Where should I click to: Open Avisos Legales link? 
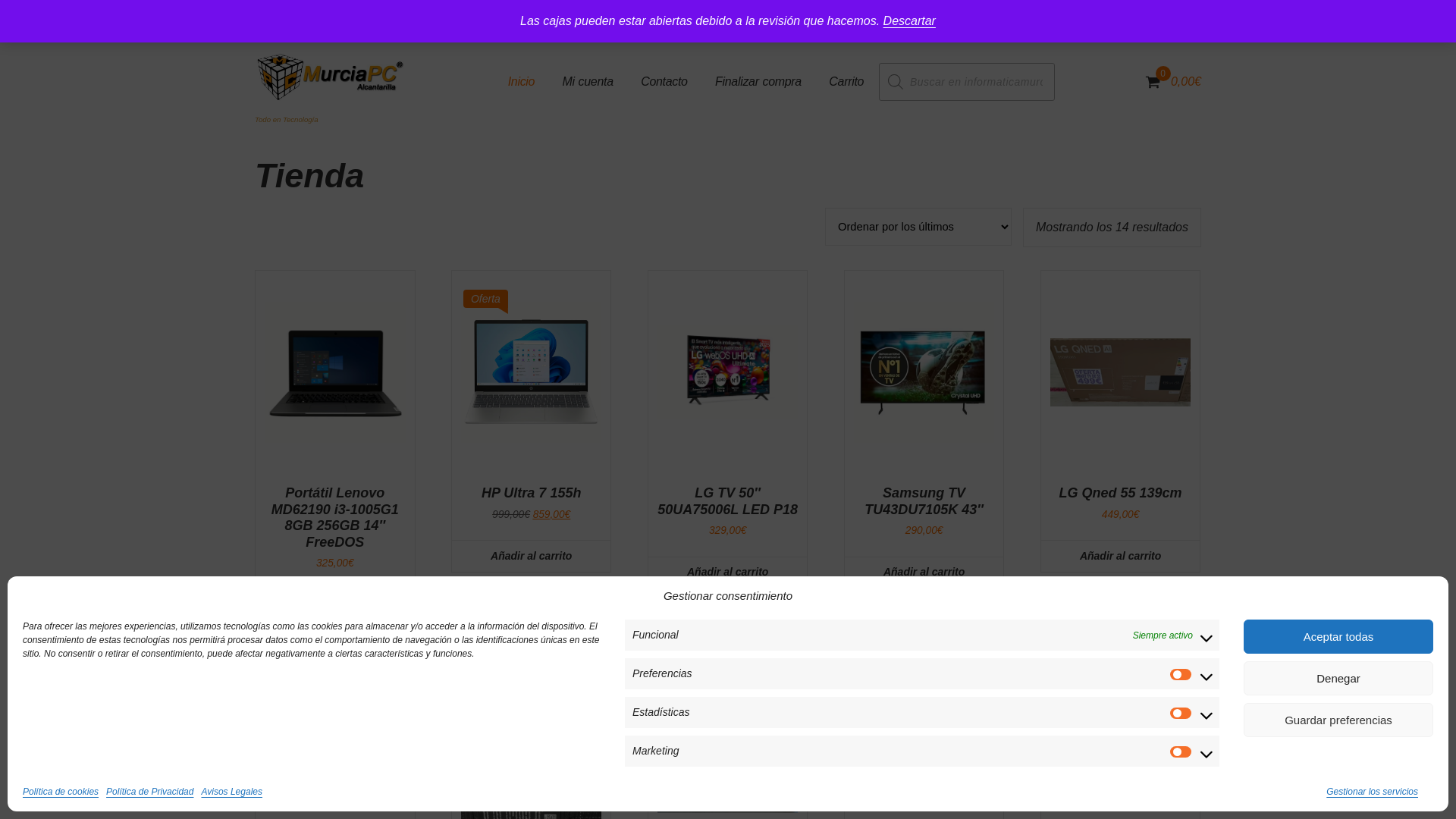(x=232, y=792)
